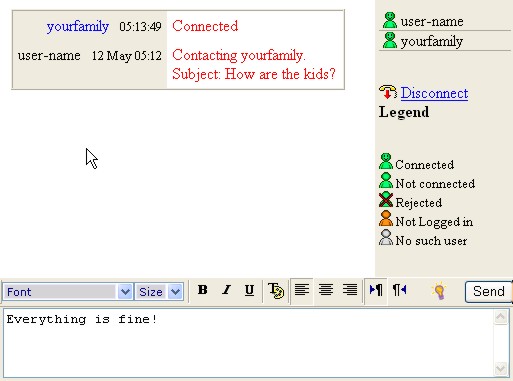
Task: Open the Font dropdown
Action: [x=68, y=292]
